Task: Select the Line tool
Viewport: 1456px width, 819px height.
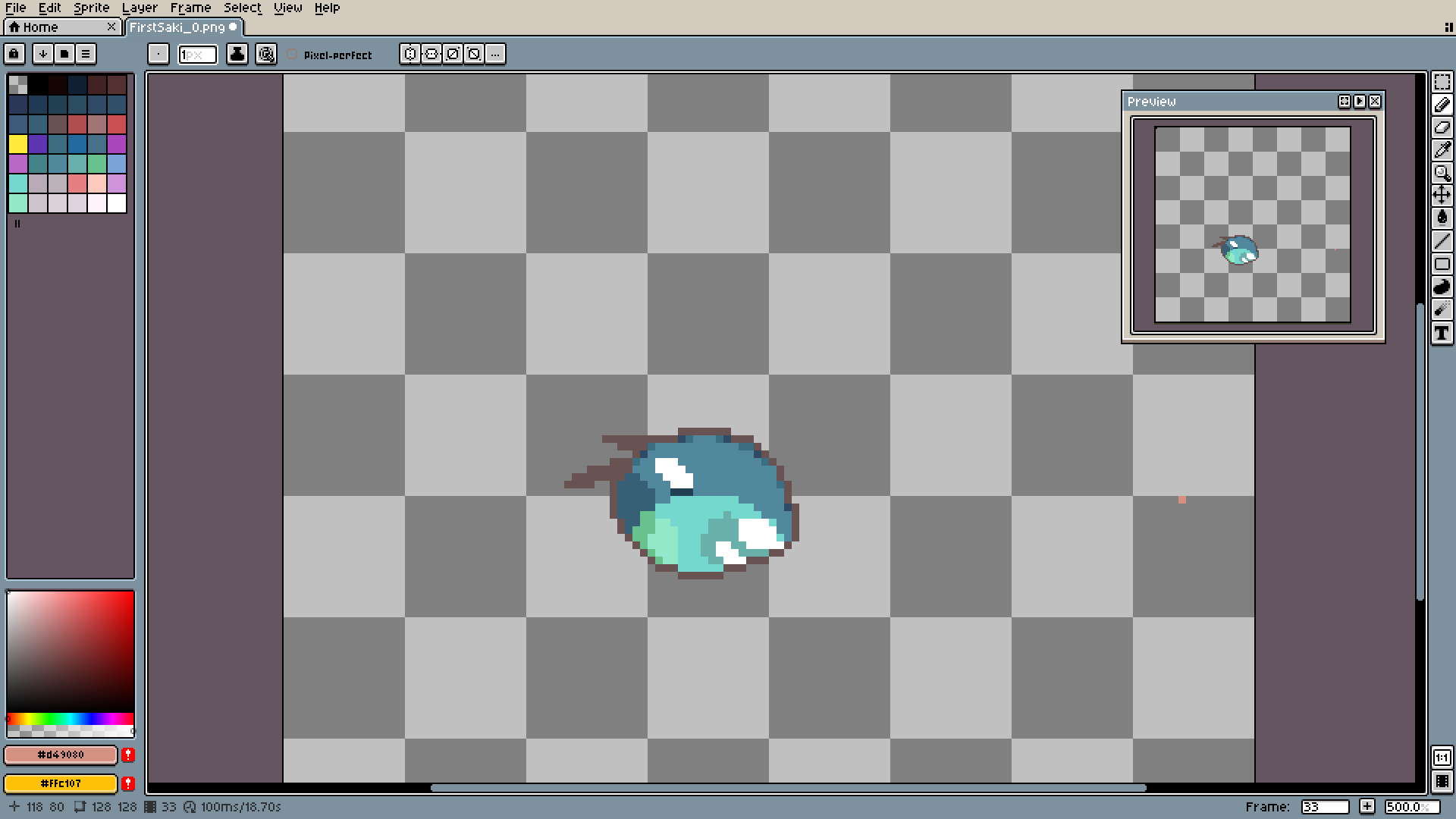Action: tap(1442, 241)
